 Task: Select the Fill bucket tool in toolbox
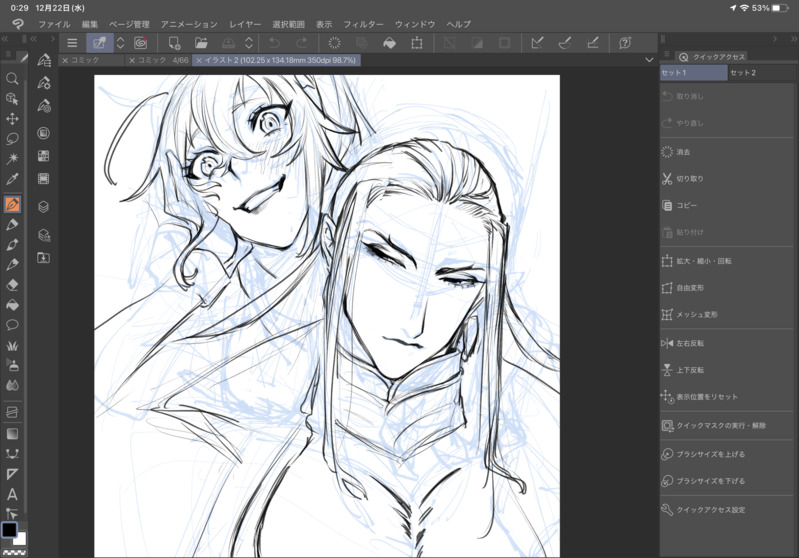[x=12, y=305]
